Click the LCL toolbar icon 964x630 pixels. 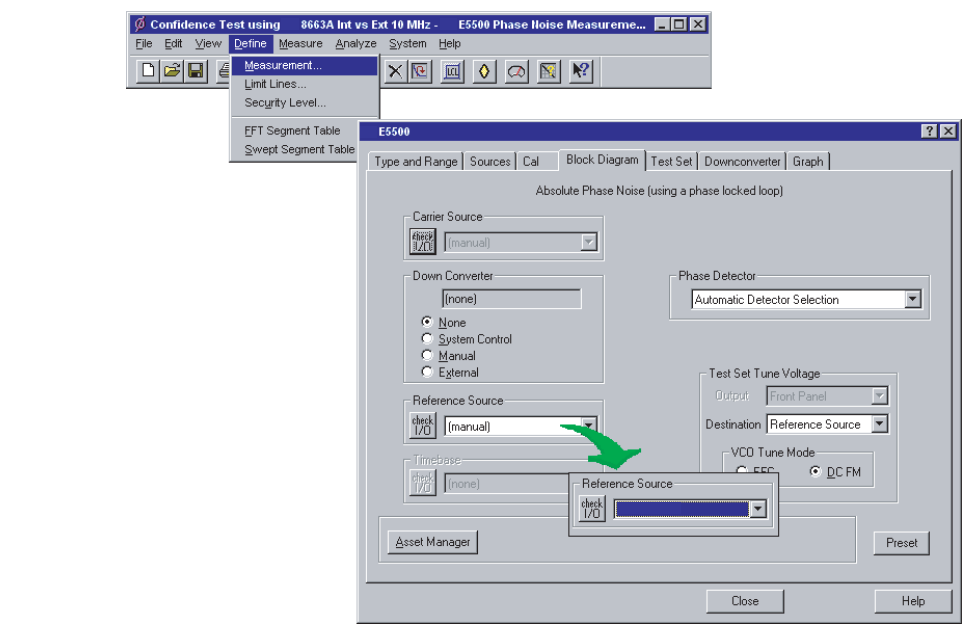(452, 71)
